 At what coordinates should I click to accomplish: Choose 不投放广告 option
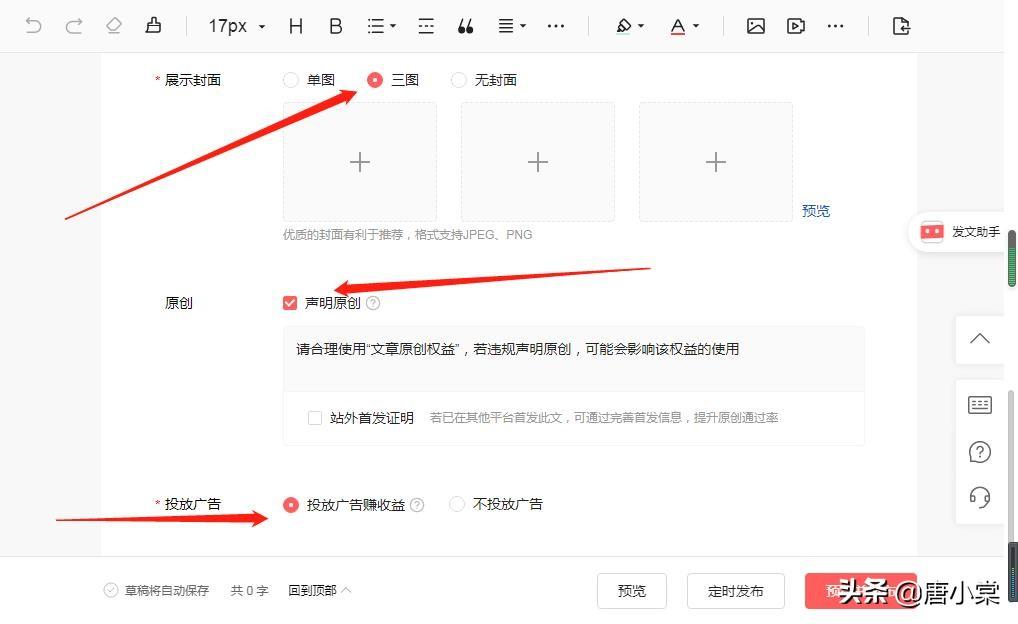tap(458, 505)
